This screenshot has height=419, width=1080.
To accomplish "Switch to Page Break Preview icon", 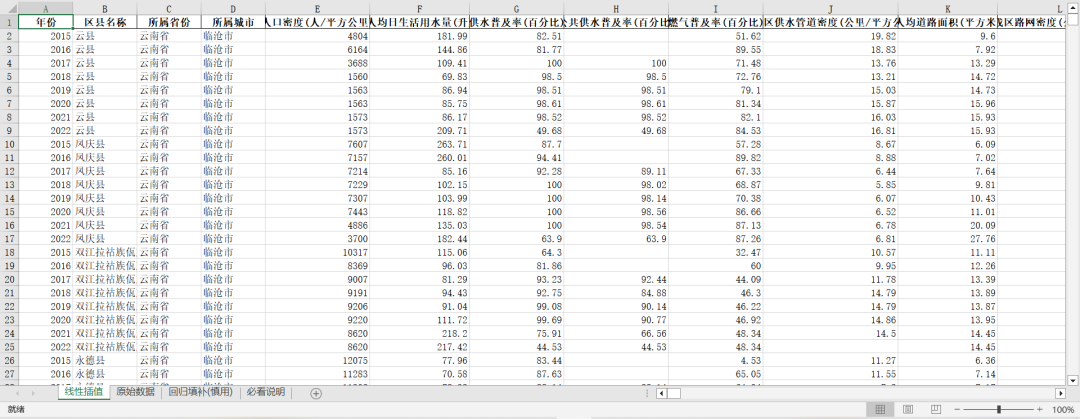I will pyautogui.click(x=935, y=409).
